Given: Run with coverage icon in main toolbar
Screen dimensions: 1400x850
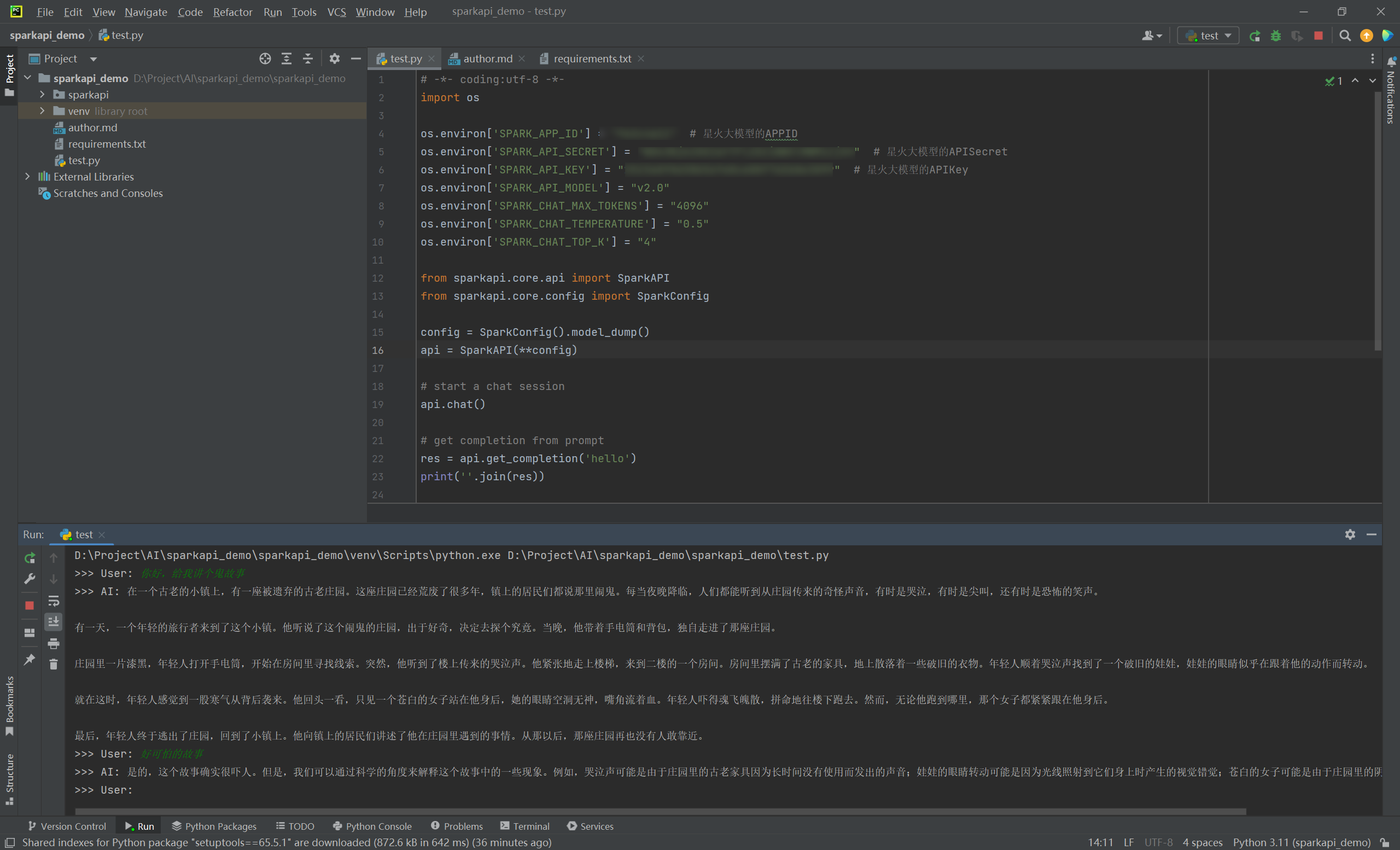Looking at the screenshot, I should pos(1297,36).
